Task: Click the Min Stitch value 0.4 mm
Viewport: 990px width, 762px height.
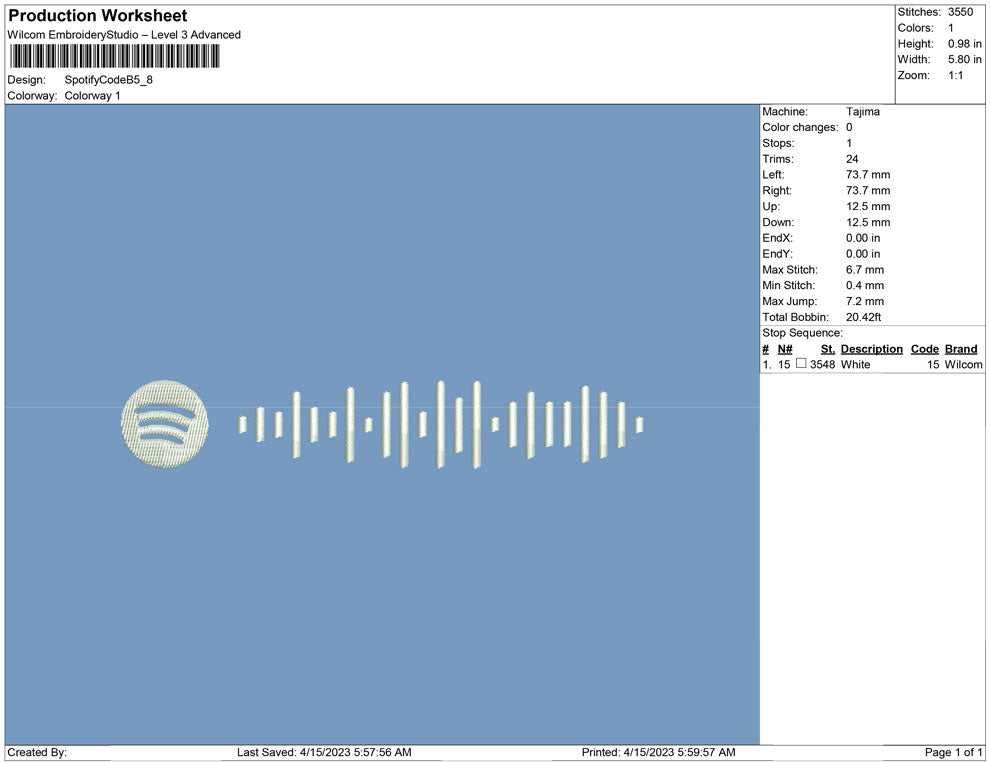Action: click(865, 285)
